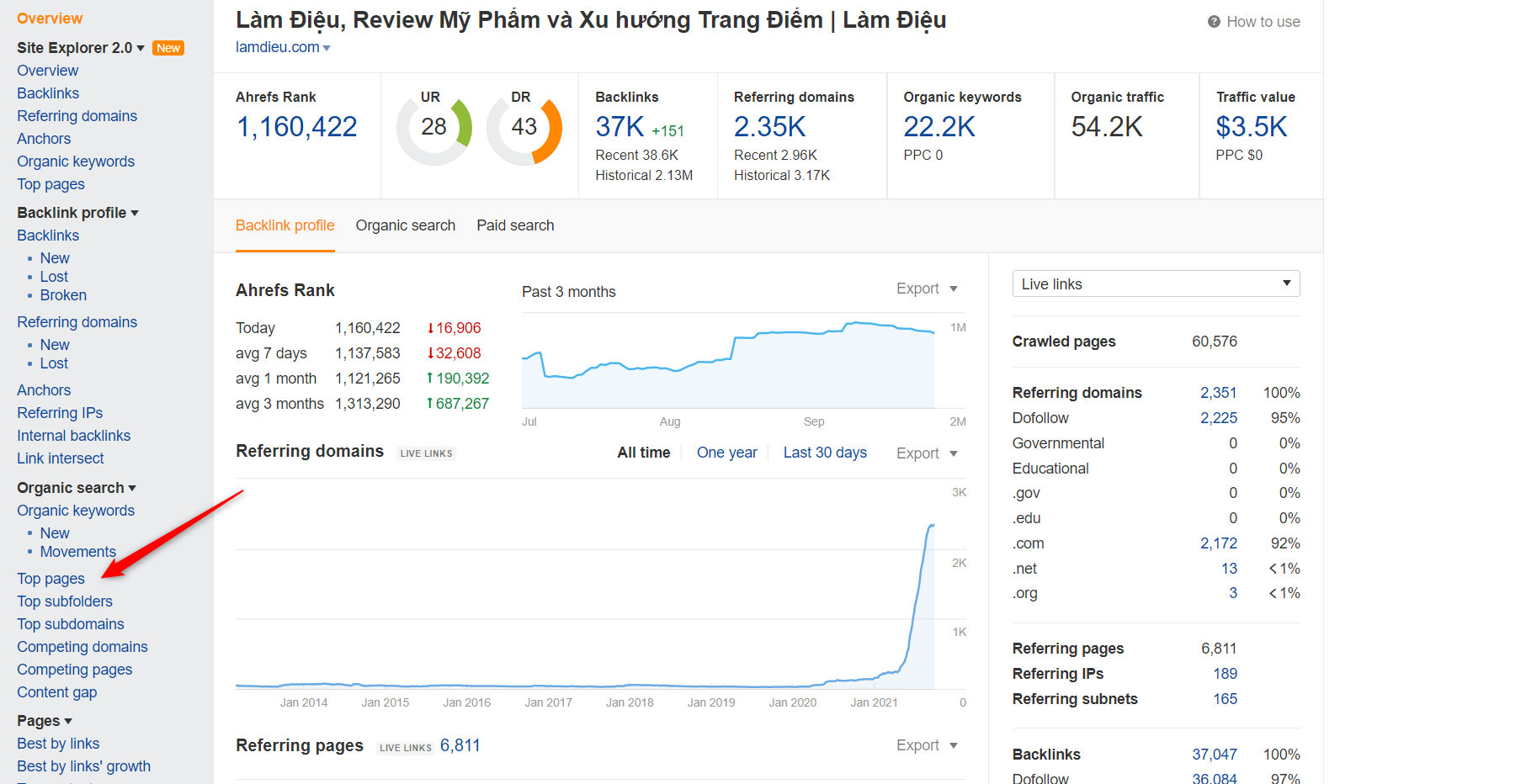1526x784 pixels.
Task: Click the Referring domains 2.35K metric
Action: [x=770, y=127]
